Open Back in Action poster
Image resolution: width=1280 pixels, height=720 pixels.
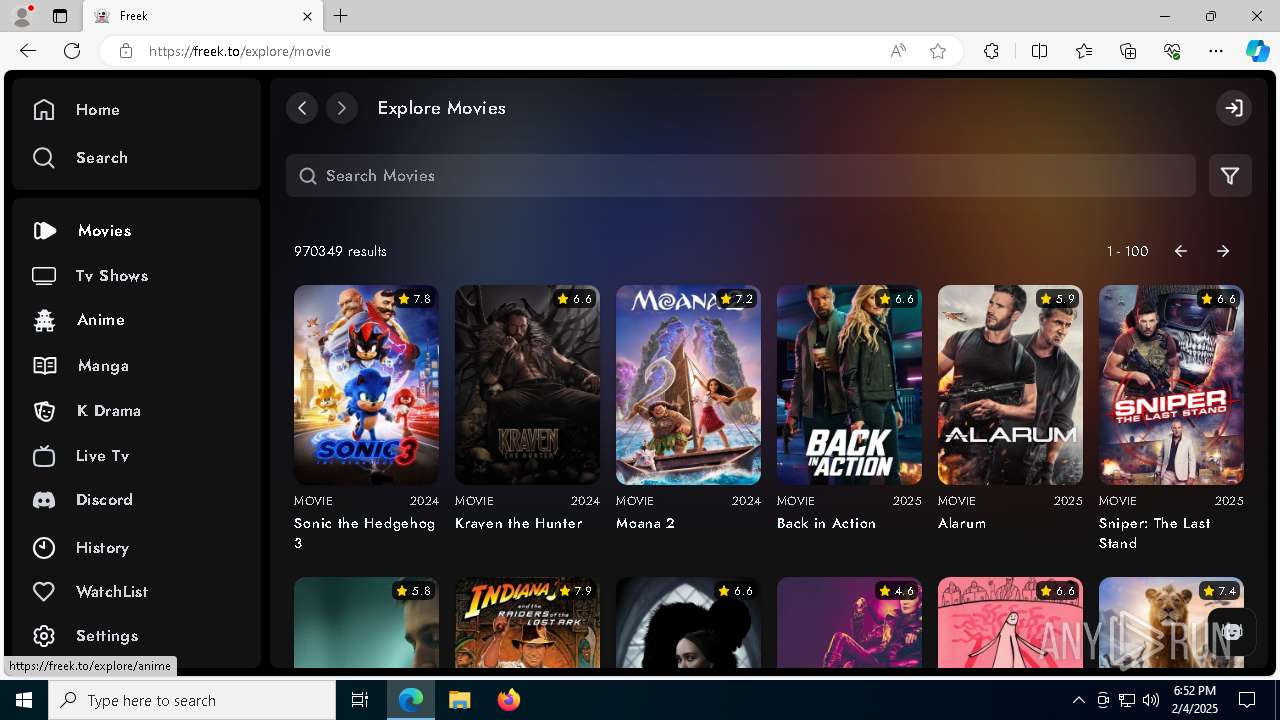point(849,385)
